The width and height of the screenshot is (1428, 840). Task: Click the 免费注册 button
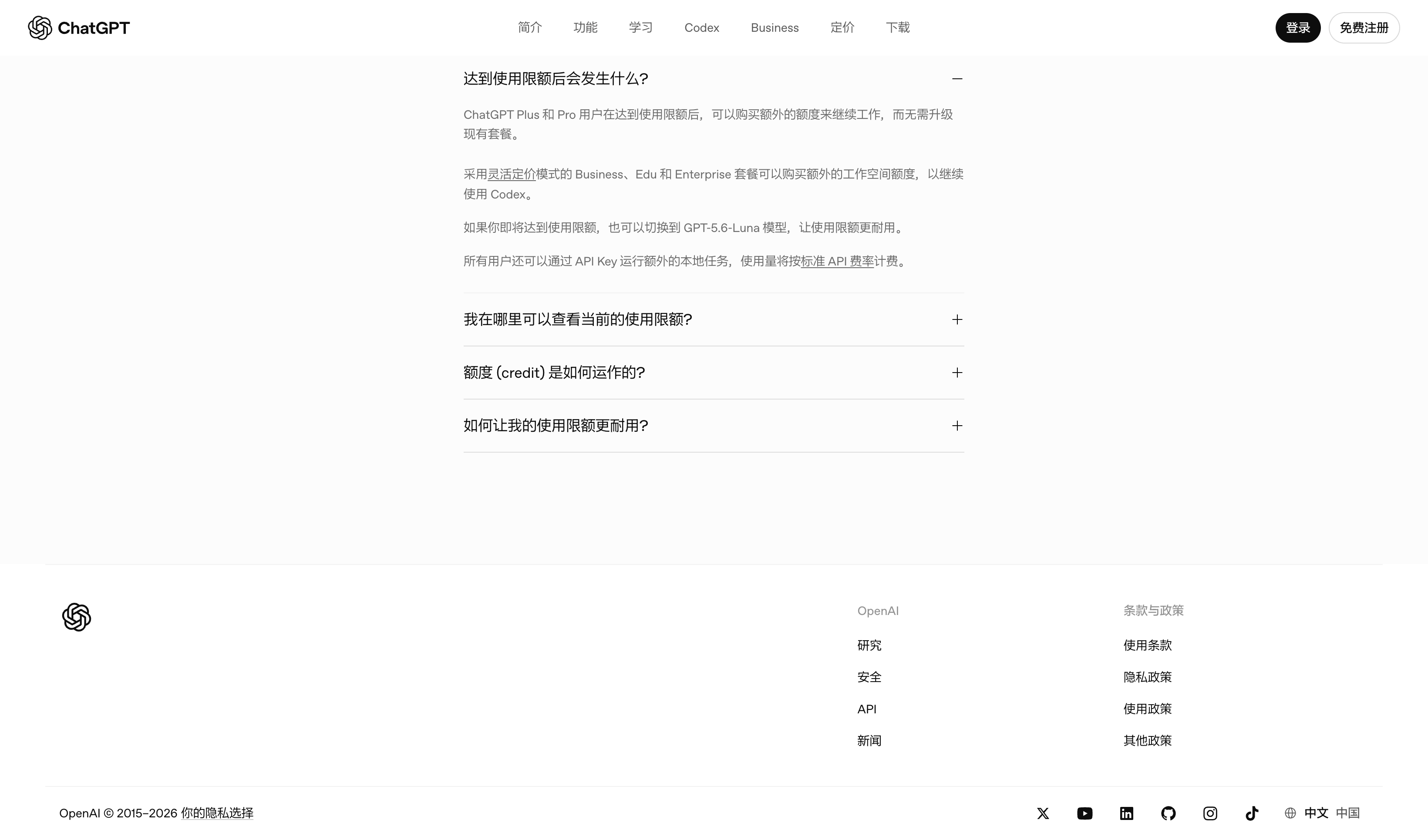click(1364, 28)
